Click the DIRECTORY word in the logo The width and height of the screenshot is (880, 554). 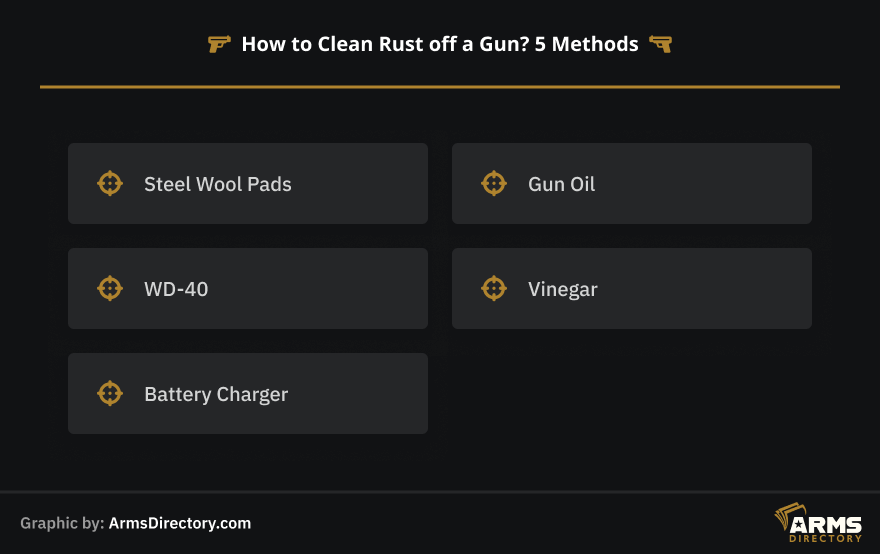826,538
